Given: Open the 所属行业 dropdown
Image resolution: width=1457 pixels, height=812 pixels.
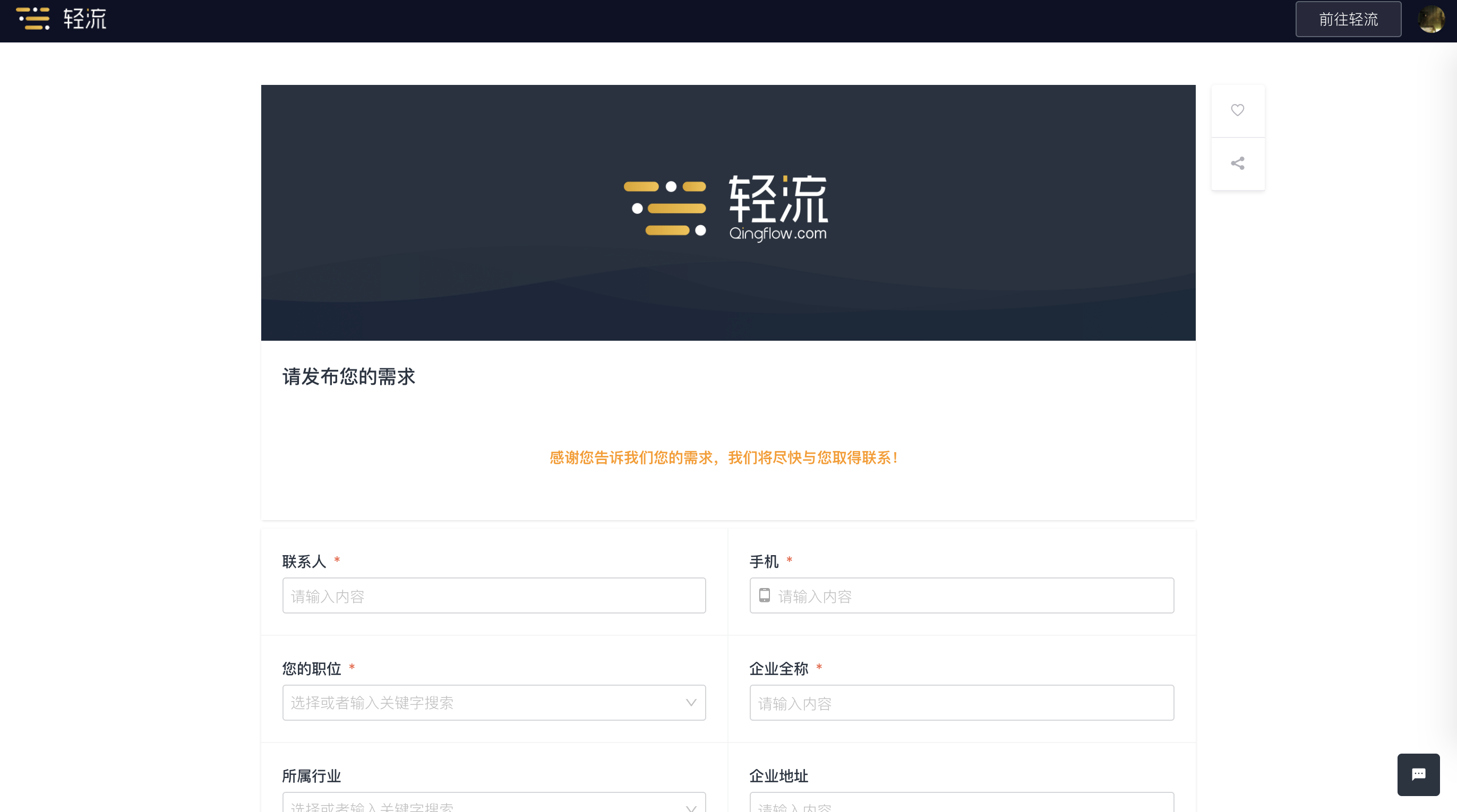Looking at the screenshot, I should (x=494, y=802).
